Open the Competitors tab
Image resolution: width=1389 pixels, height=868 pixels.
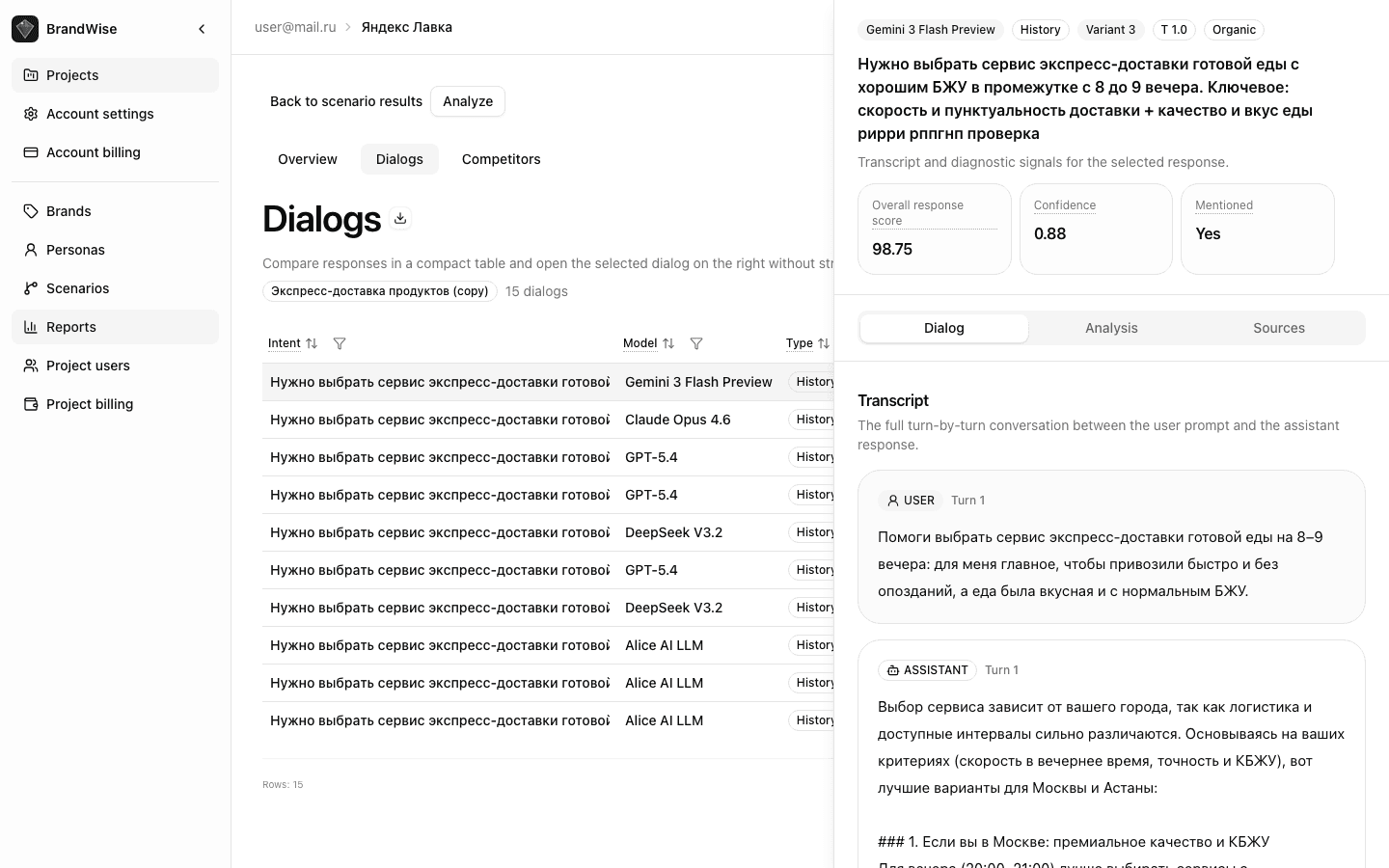tap(501, 159)
